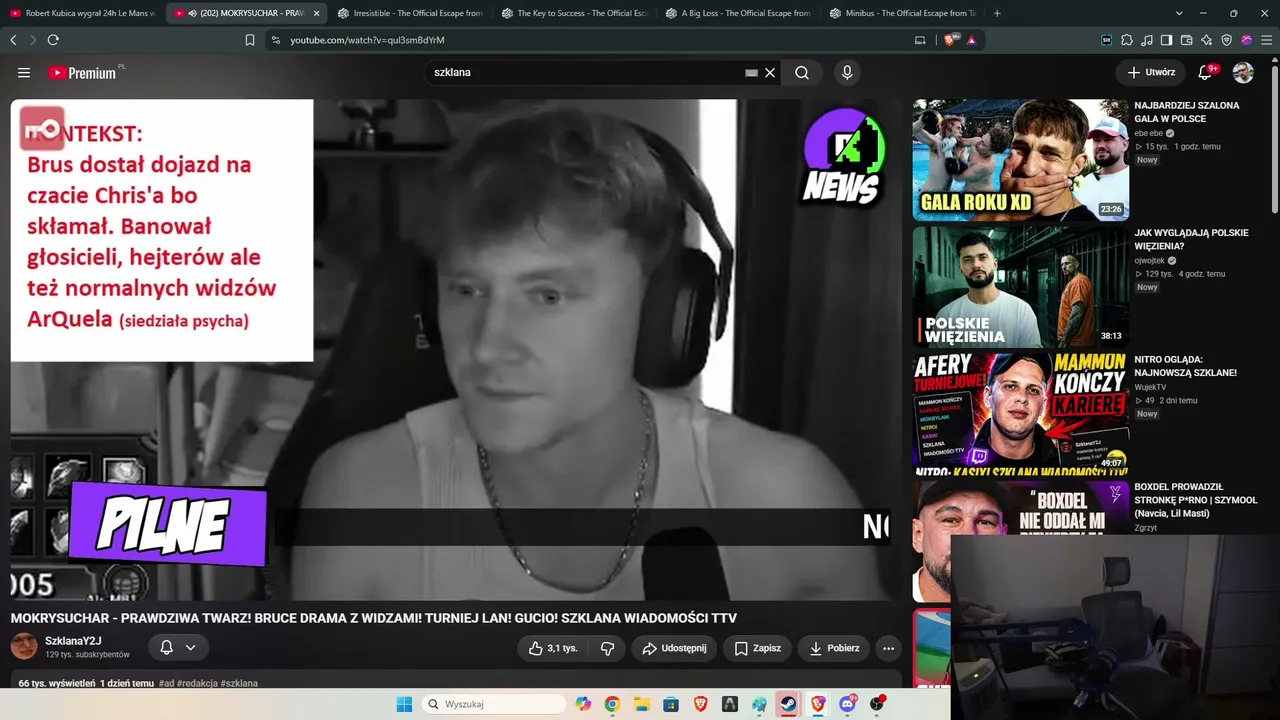The height and width of the screenshot is (720, 1280).
Task: Open Discord from the taskbar
Action: (x=848, y=704)
